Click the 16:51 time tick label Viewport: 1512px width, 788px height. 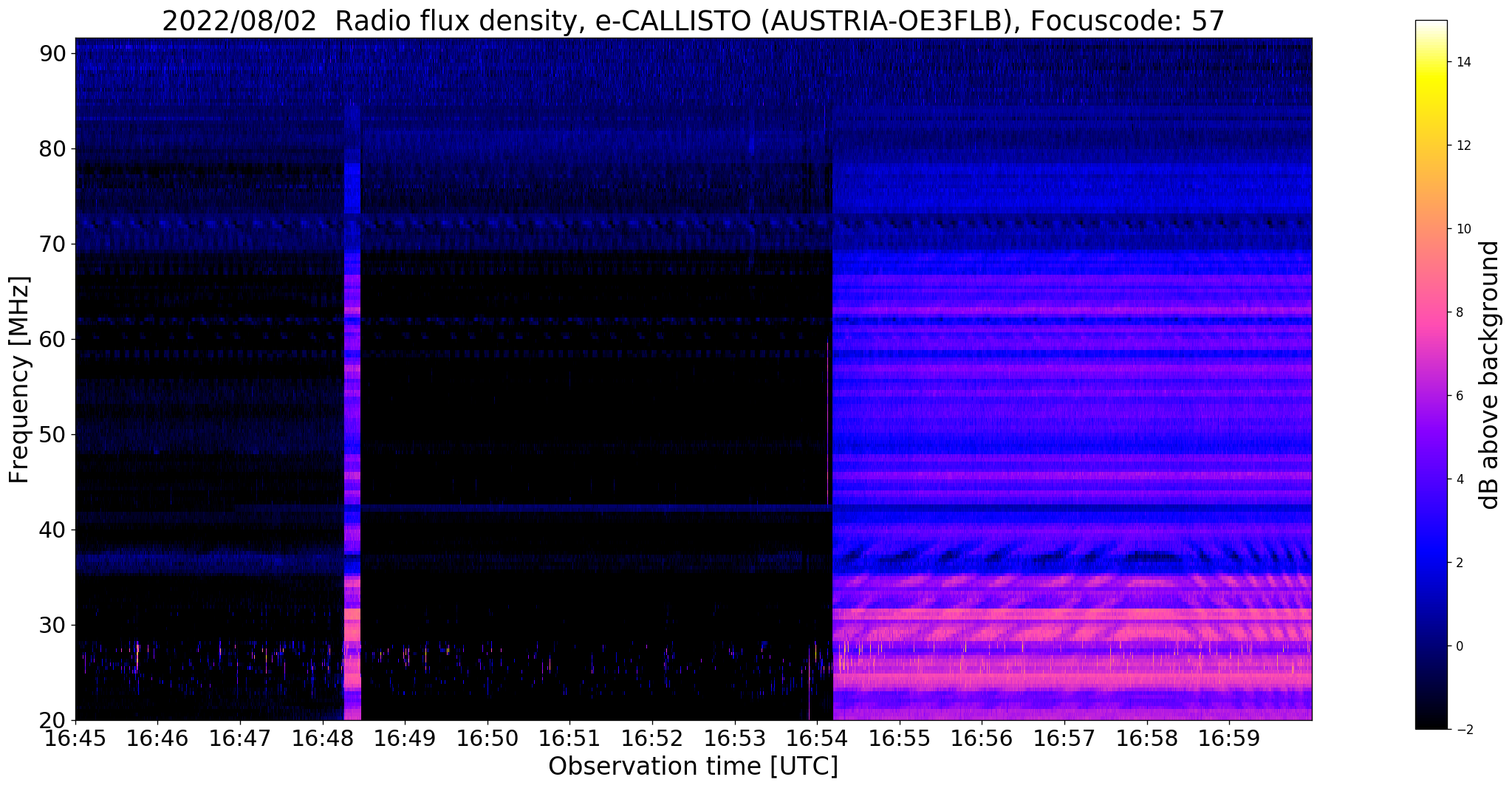pyautogui.click(x=569, y=738)
